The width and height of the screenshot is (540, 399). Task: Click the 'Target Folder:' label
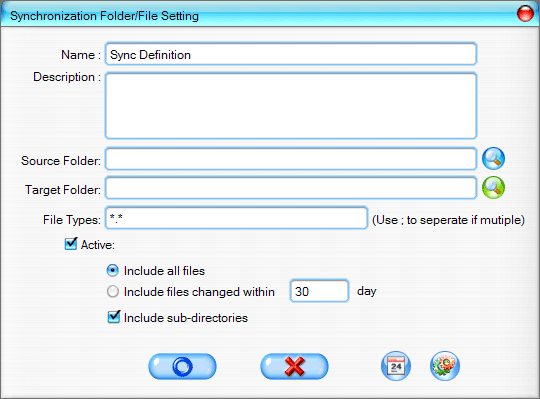(63, 190)
